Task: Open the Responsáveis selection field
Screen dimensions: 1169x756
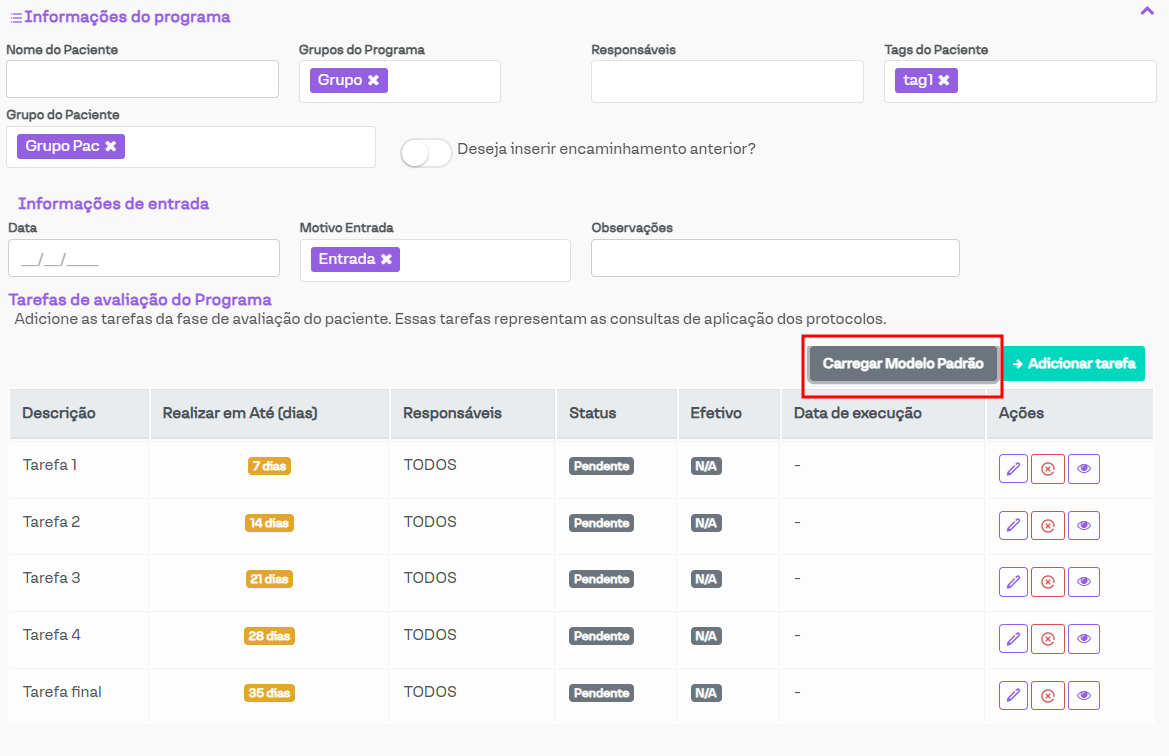Action: (x=727, y=81)
